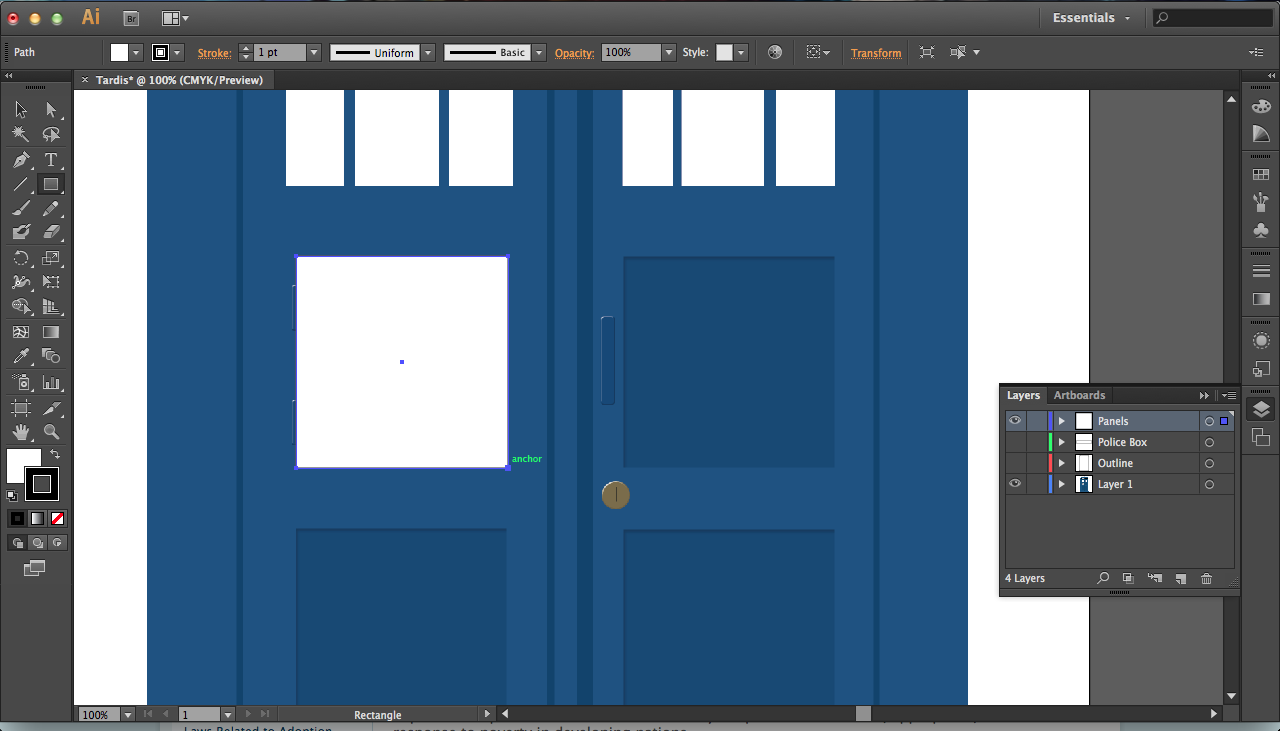This screenshot has width=1280, height=731.
Task: Toggle visibility of Layer 1
Action: click(x=1015, y=484)
